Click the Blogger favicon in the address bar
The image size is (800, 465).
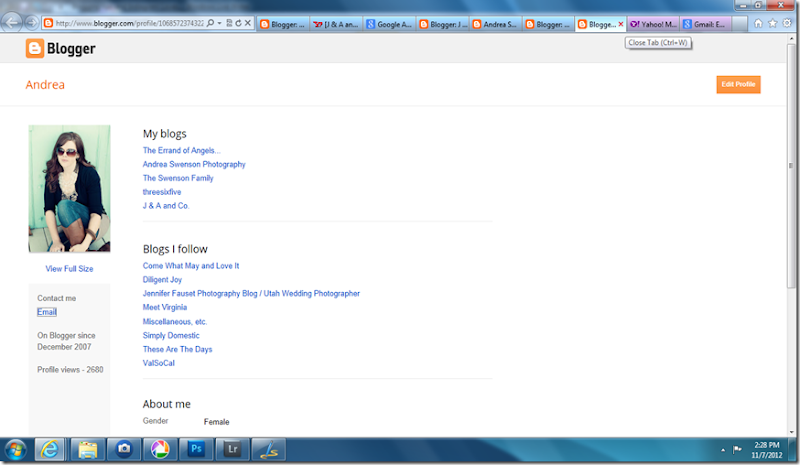pos(48,23)
